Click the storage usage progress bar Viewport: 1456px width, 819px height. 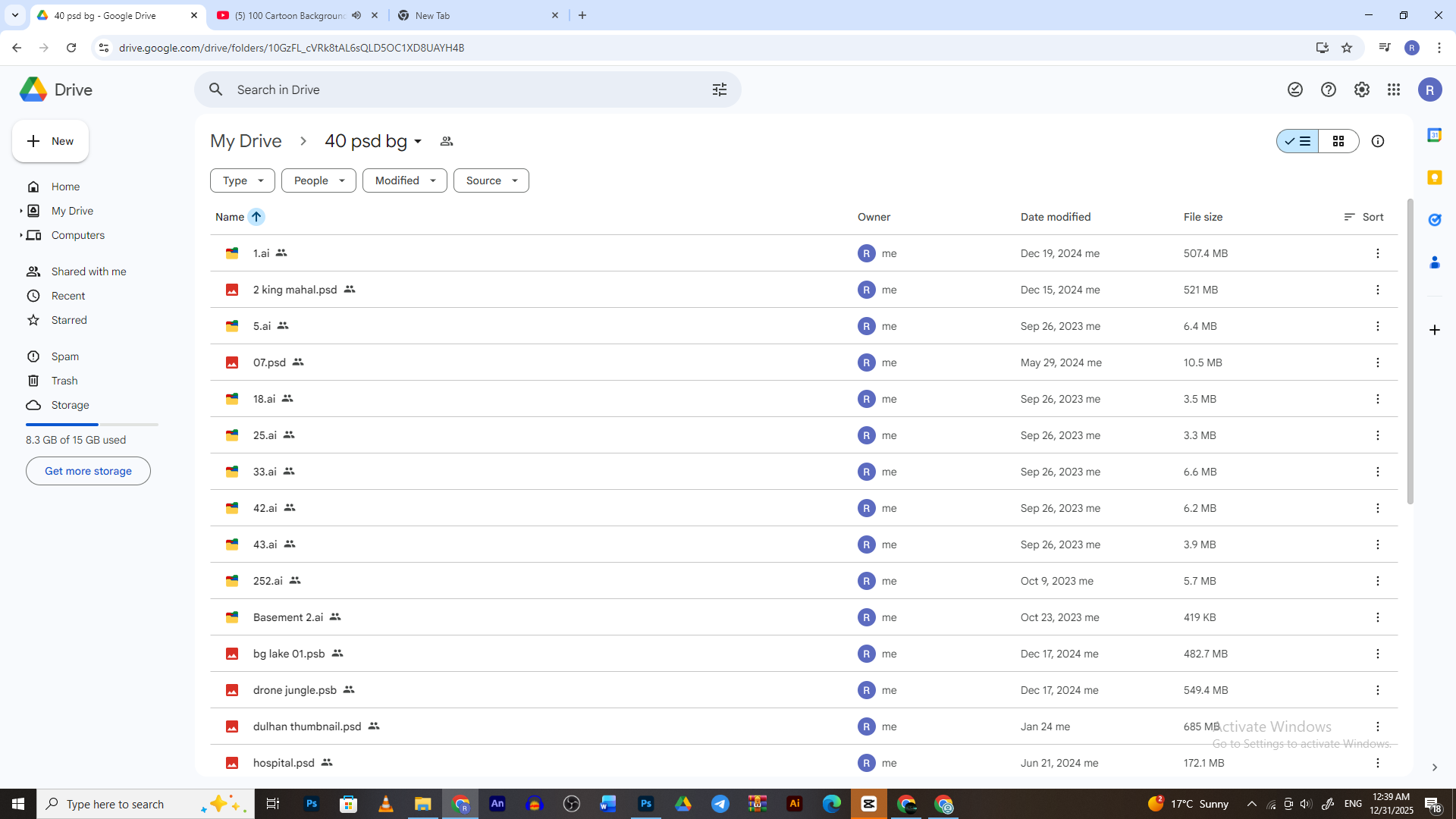click(x=92, y=425)
